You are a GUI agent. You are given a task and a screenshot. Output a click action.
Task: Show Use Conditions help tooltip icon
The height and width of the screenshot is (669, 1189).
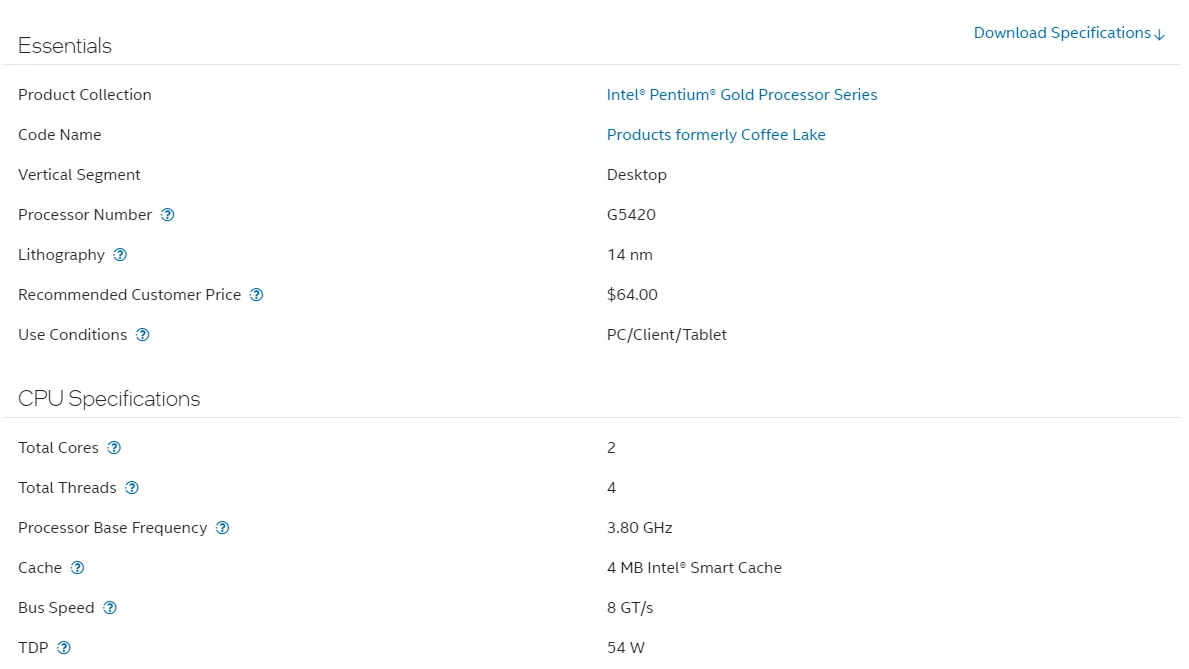click(x=142, y=335)
